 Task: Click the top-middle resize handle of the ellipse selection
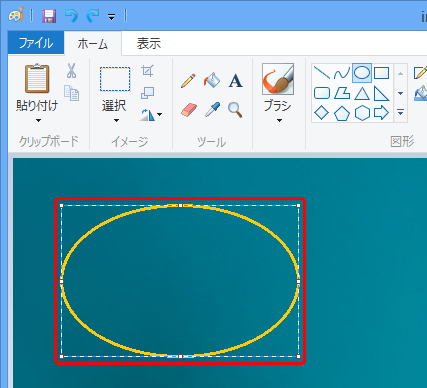(180, 206)
